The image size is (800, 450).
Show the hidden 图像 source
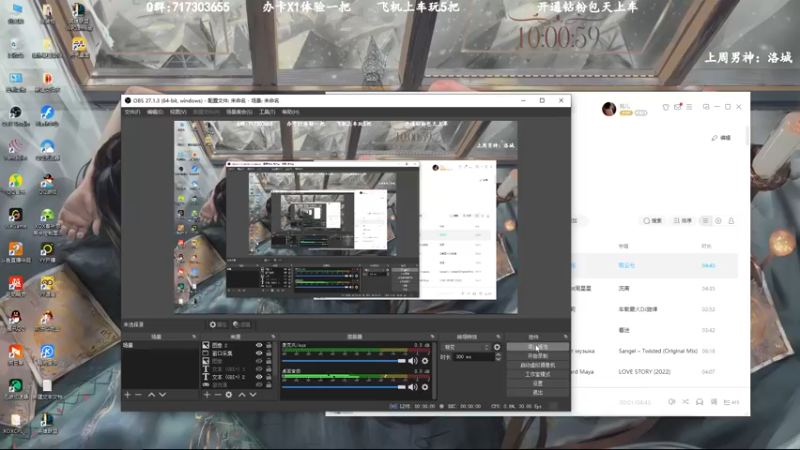click(x=259, y=361)
